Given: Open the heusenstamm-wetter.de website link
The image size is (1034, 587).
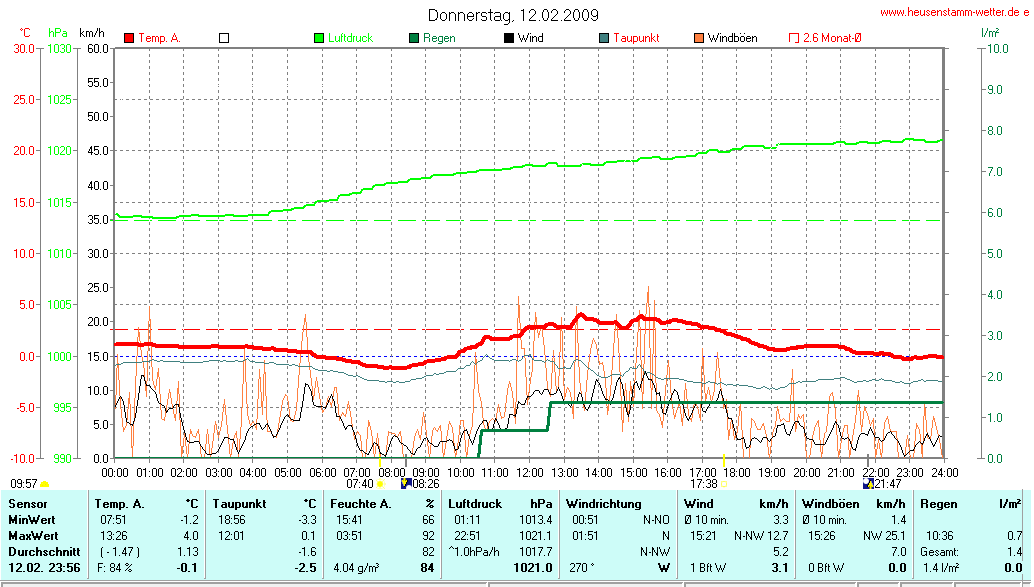Looking at the screenshot, I should [x=954, y=12].
